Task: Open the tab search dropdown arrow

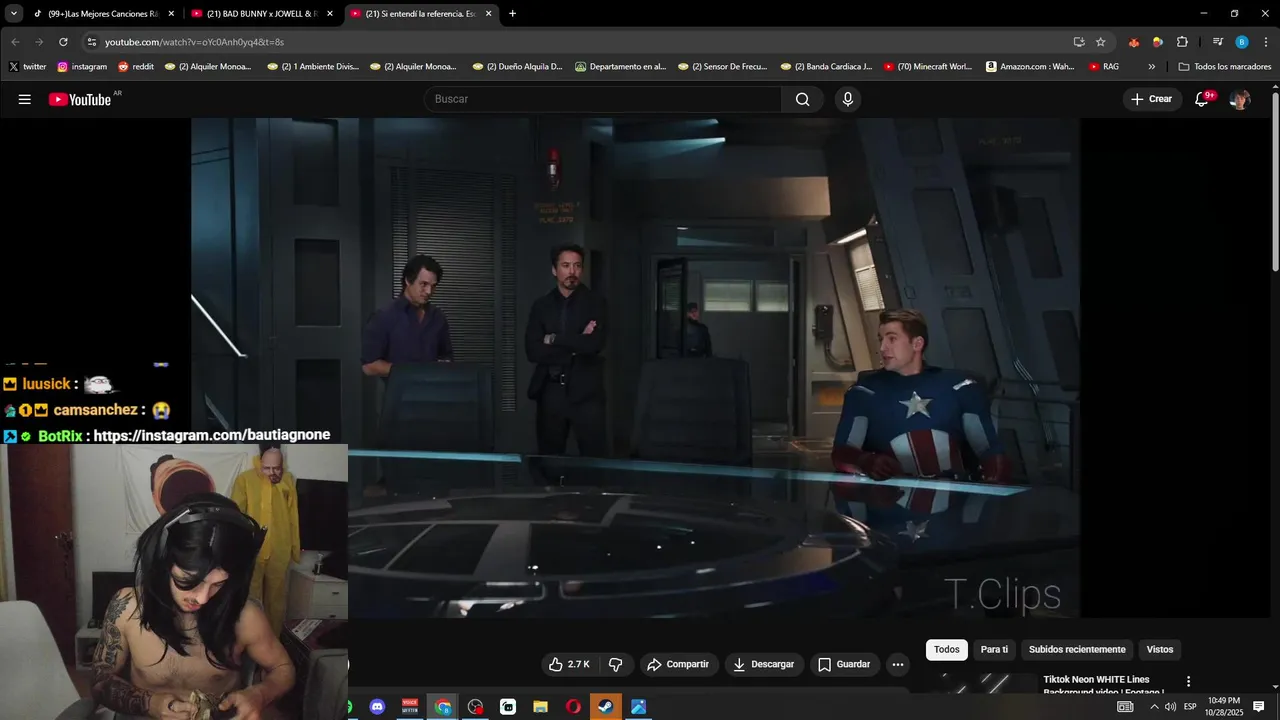Action: pyautogui.click(x=14, y=14)
